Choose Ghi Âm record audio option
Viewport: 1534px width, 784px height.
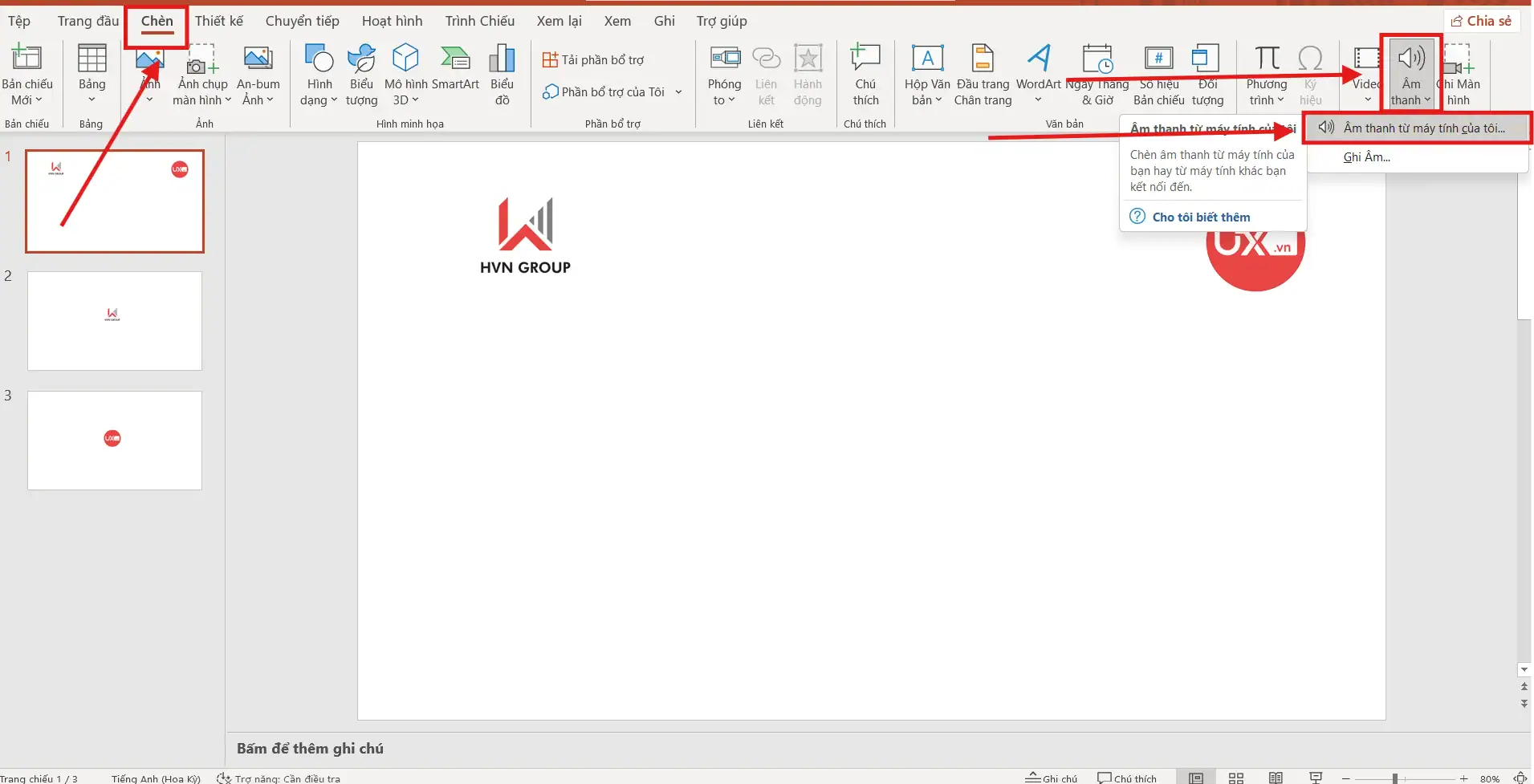tap(1366, 157)
